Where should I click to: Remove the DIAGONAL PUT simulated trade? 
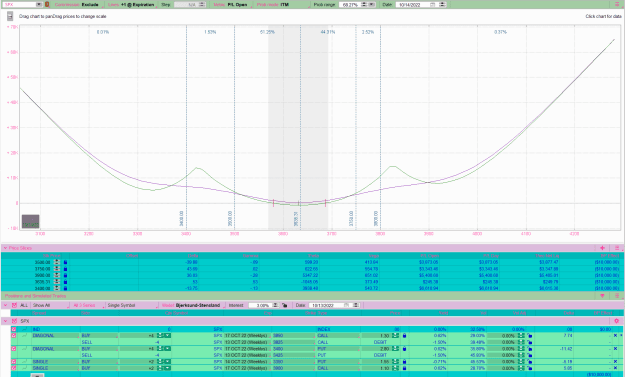pyautogui.click(x=615, y=349)
